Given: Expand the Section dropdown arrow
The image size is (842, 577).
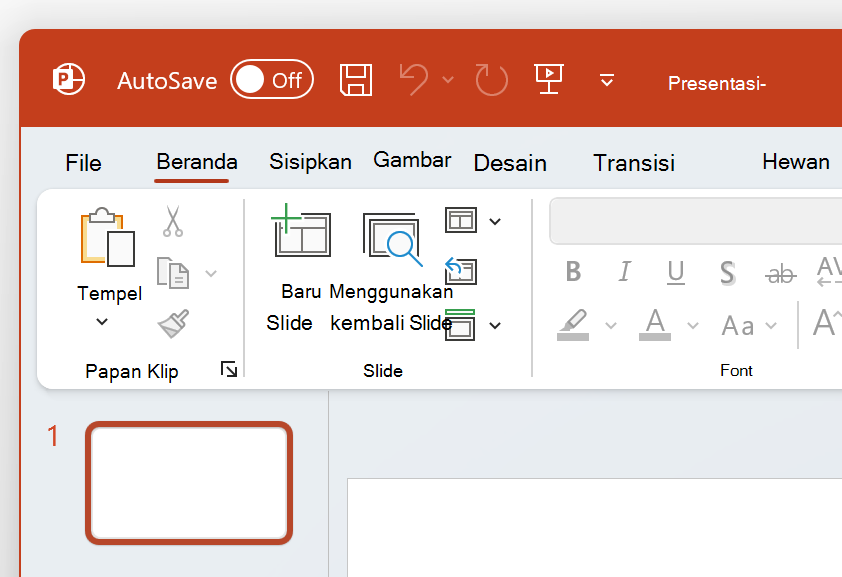Looking at the screenshot, I should point(495,325).
